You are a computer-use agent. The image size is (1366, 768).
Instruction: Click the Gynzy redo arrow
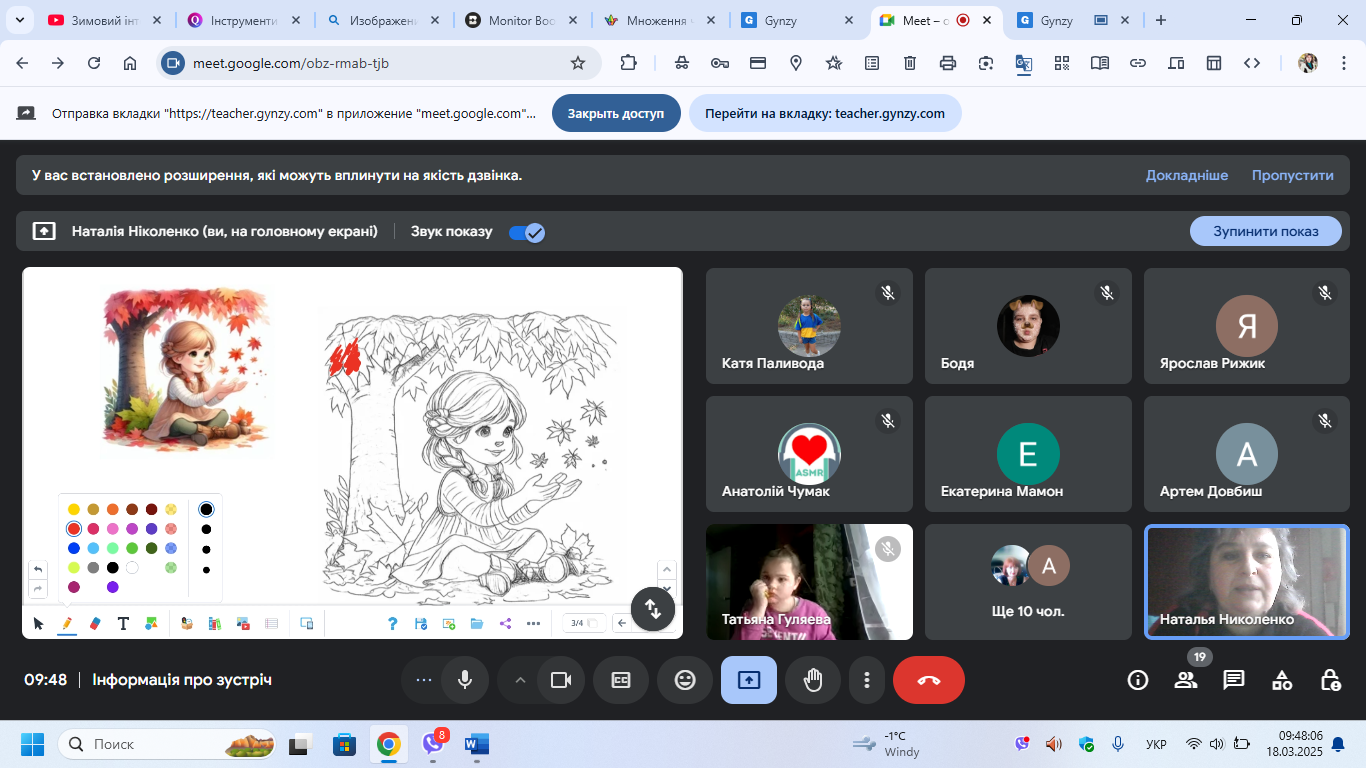[38, 589]
